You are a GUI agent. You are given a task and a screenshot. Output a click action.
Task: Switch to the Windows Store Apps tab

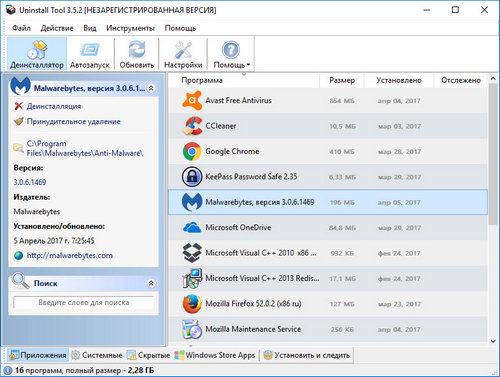tap(215, 355)
